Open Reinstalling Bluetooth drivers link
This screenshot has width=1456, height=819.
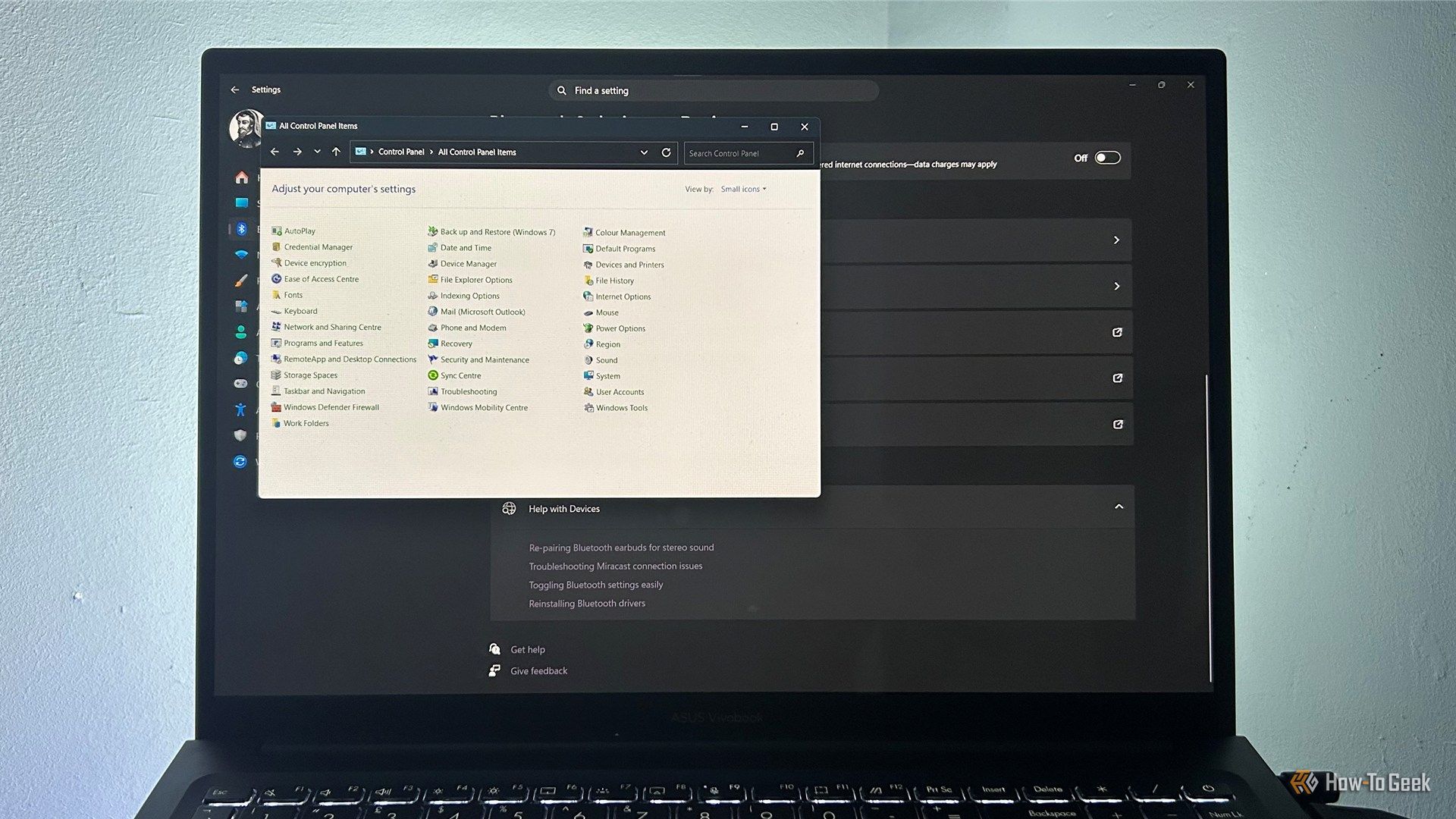click(x=587, y=604)
